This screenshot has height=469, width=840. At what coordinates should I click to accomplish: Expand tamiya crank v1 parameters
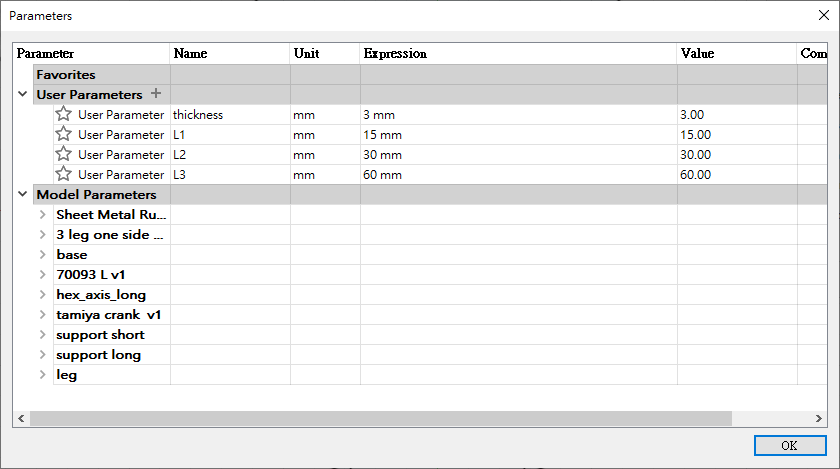[x=43, y=314]
